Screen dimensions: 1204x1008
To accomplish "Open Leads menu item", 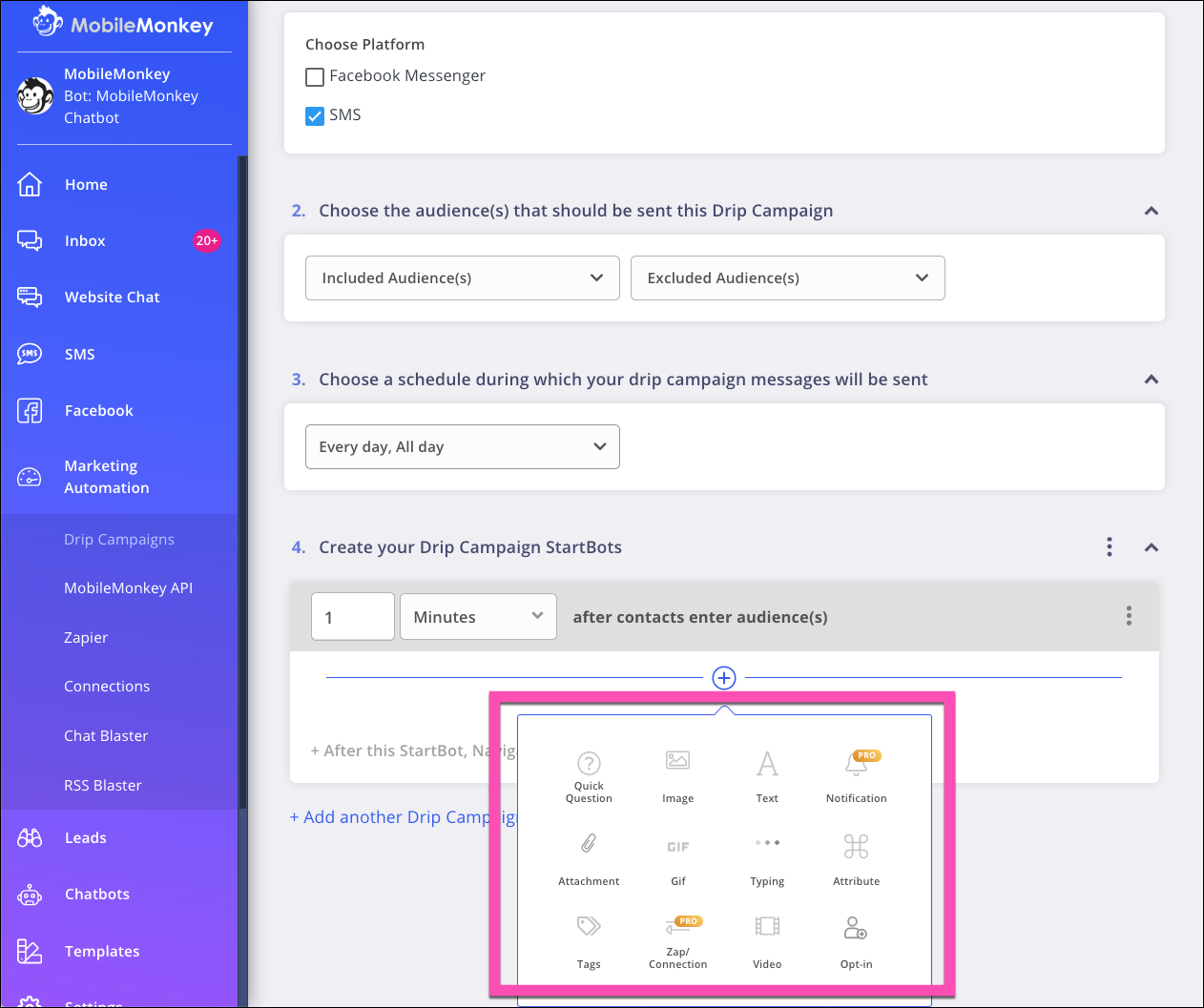I will pos(86,837).
